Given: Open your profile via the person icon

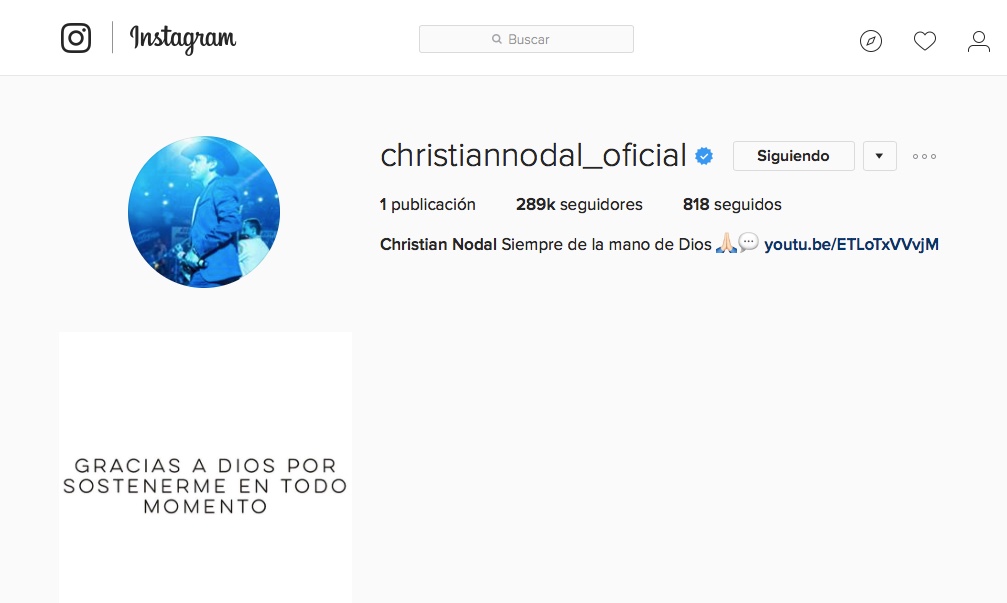Looking at the screenshot, I should tap(979, 41).
